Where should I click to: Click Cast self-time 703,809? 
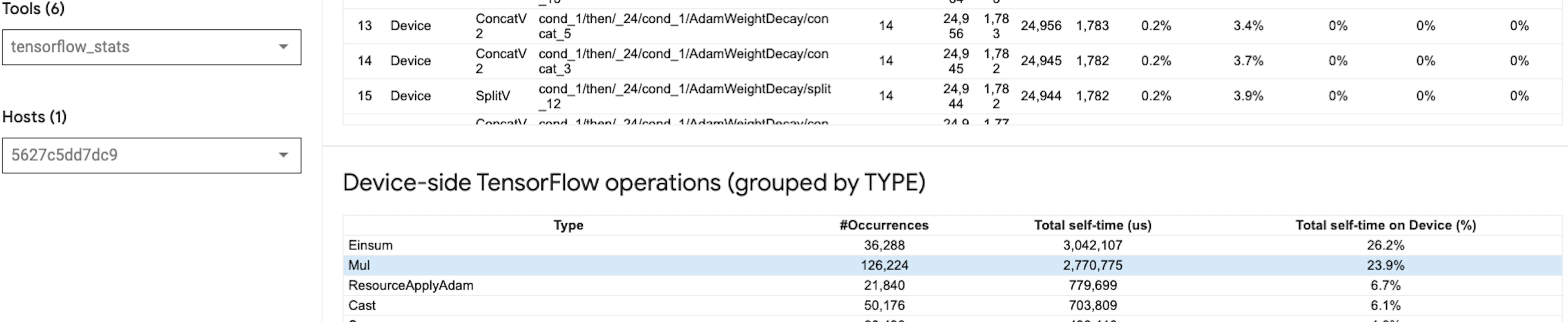[1093, 306]
